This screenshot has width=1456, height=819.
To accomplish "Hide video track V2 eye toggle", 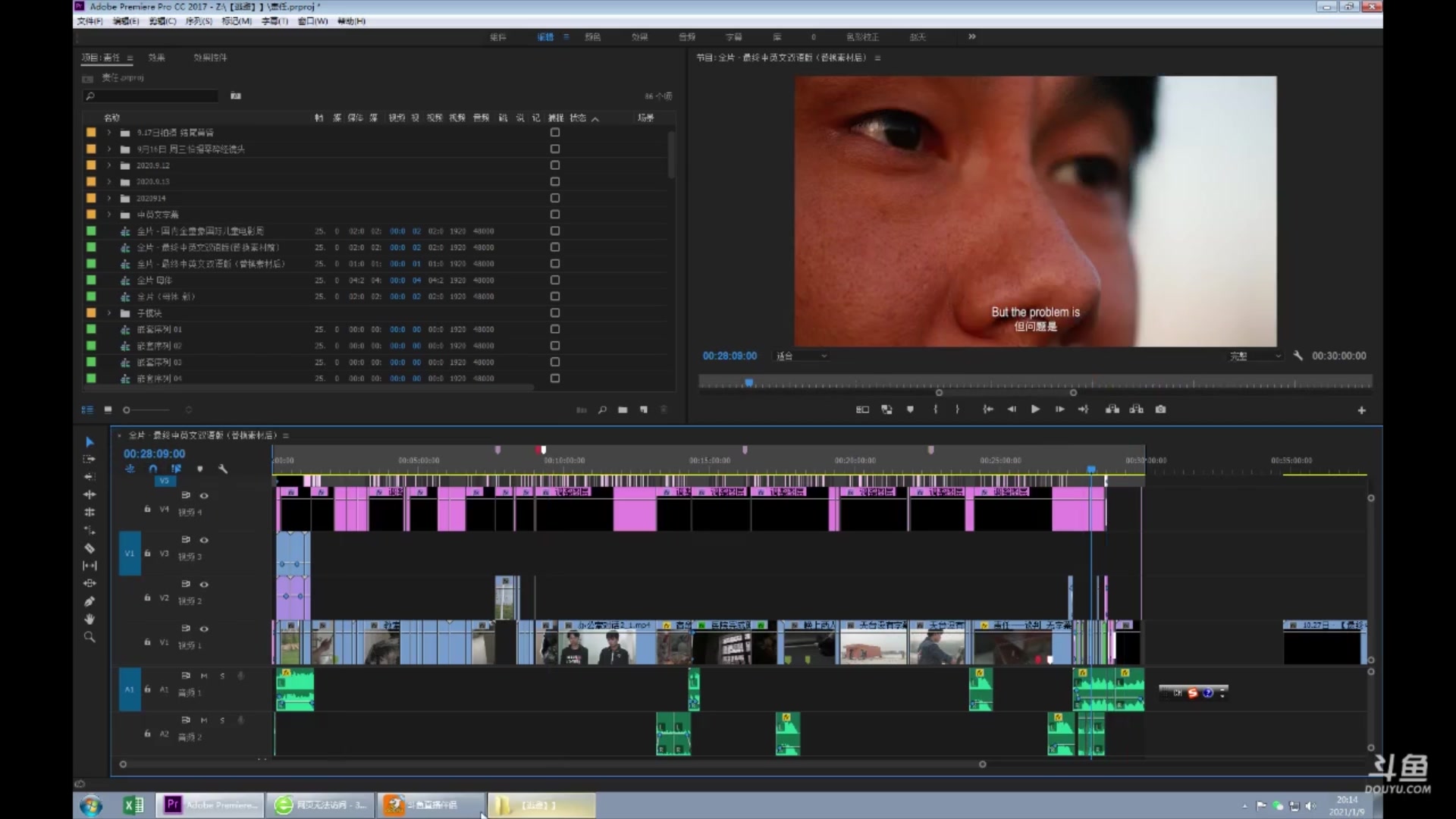I will pos(204,584).
